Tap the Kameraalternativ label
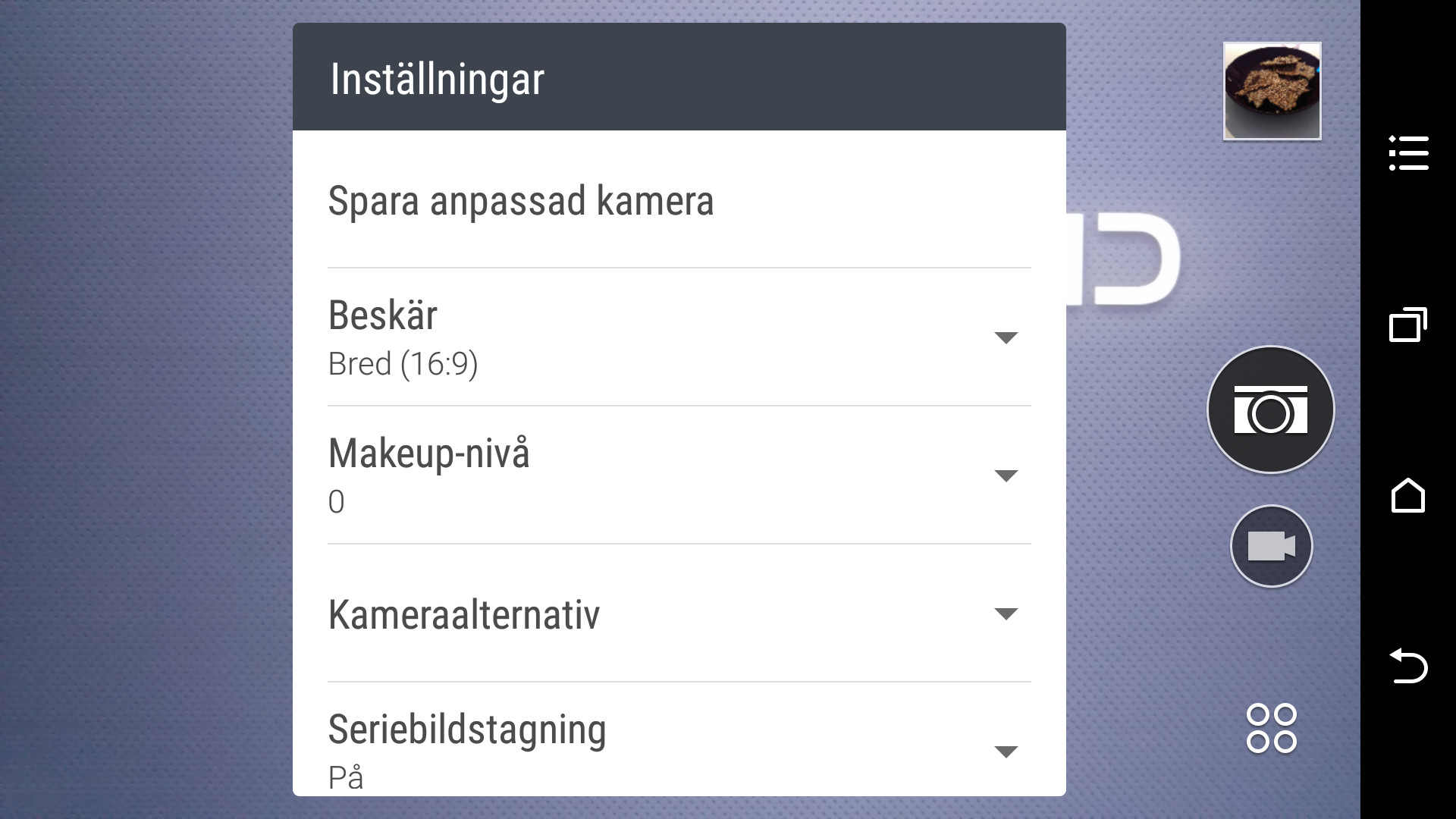This screenshot has height=819, width=1456. tap(463, 614)
